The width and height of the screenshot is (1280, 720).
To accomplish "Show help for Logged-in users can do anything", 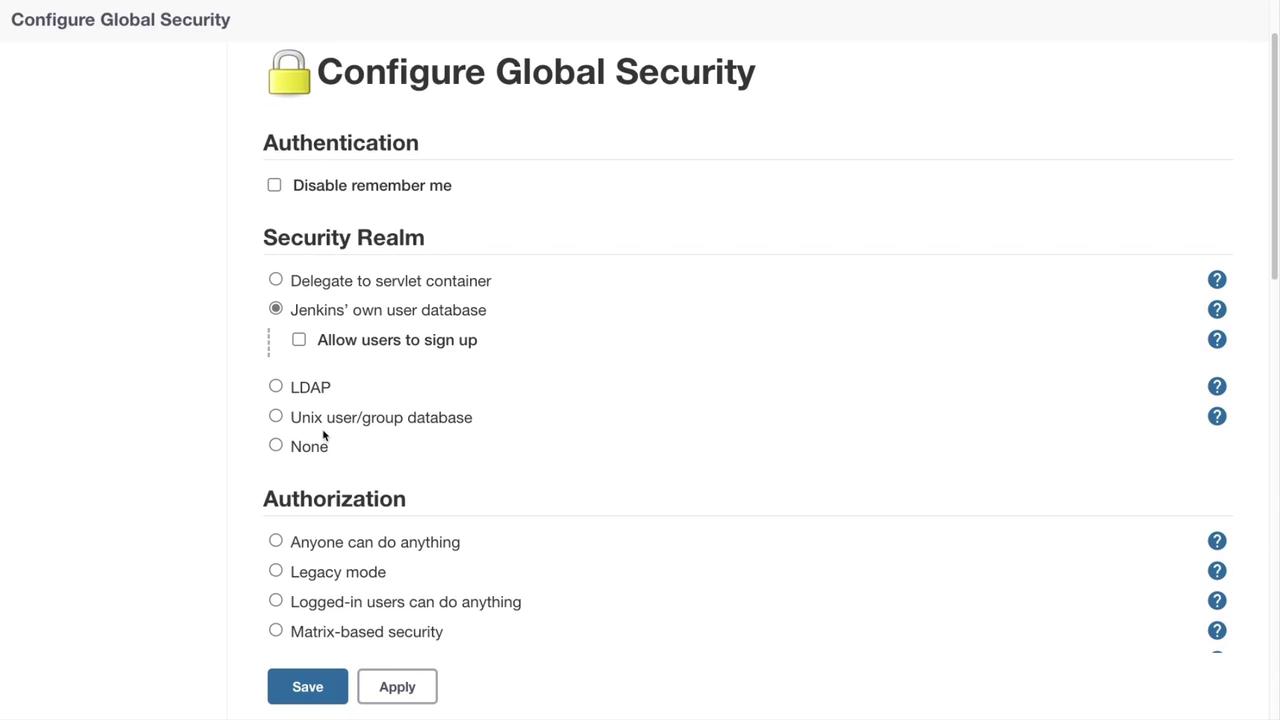I will click(x=1217, y=601).
